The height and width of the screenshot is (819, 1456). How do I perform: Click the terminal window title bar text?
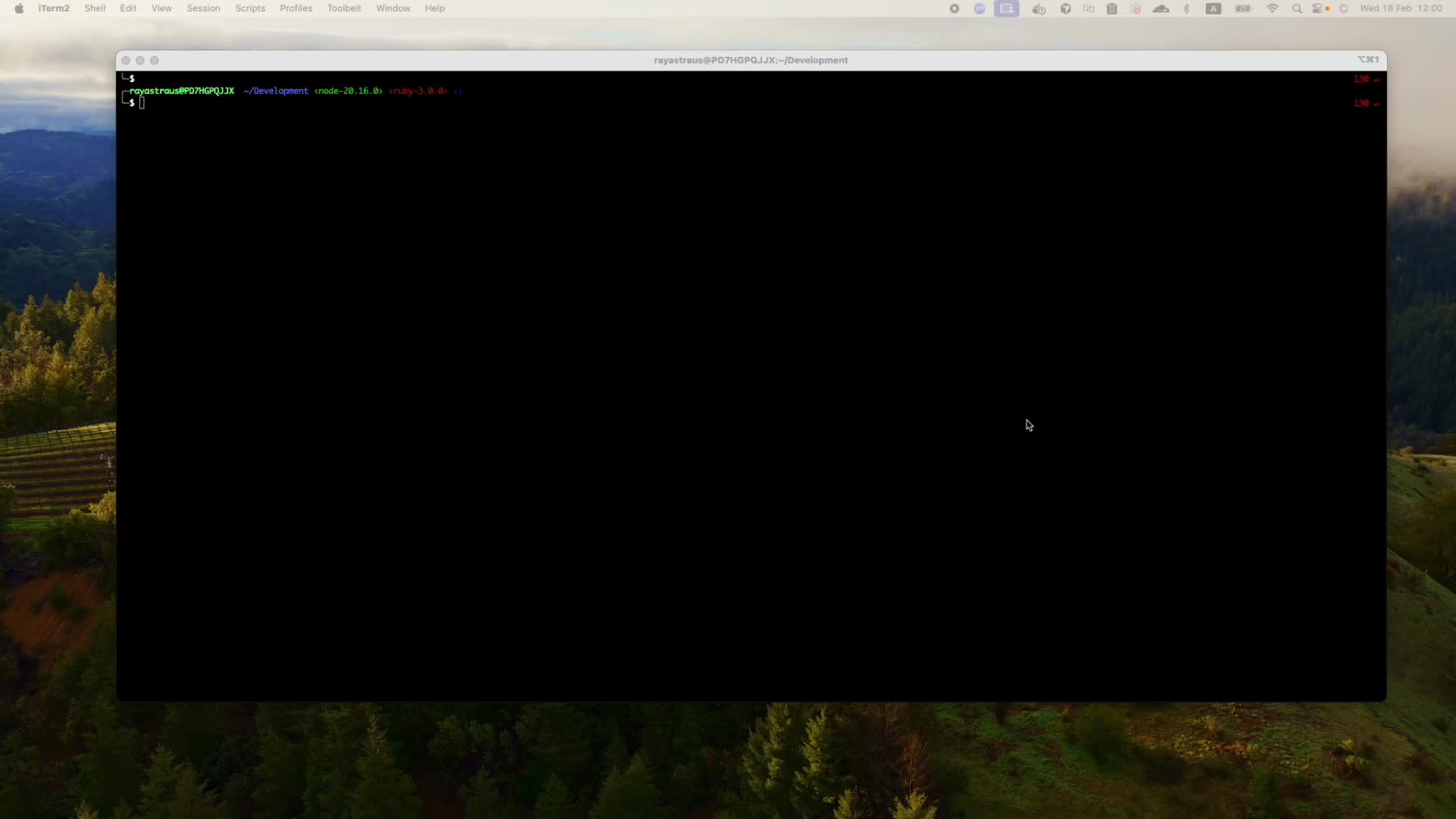750,60
